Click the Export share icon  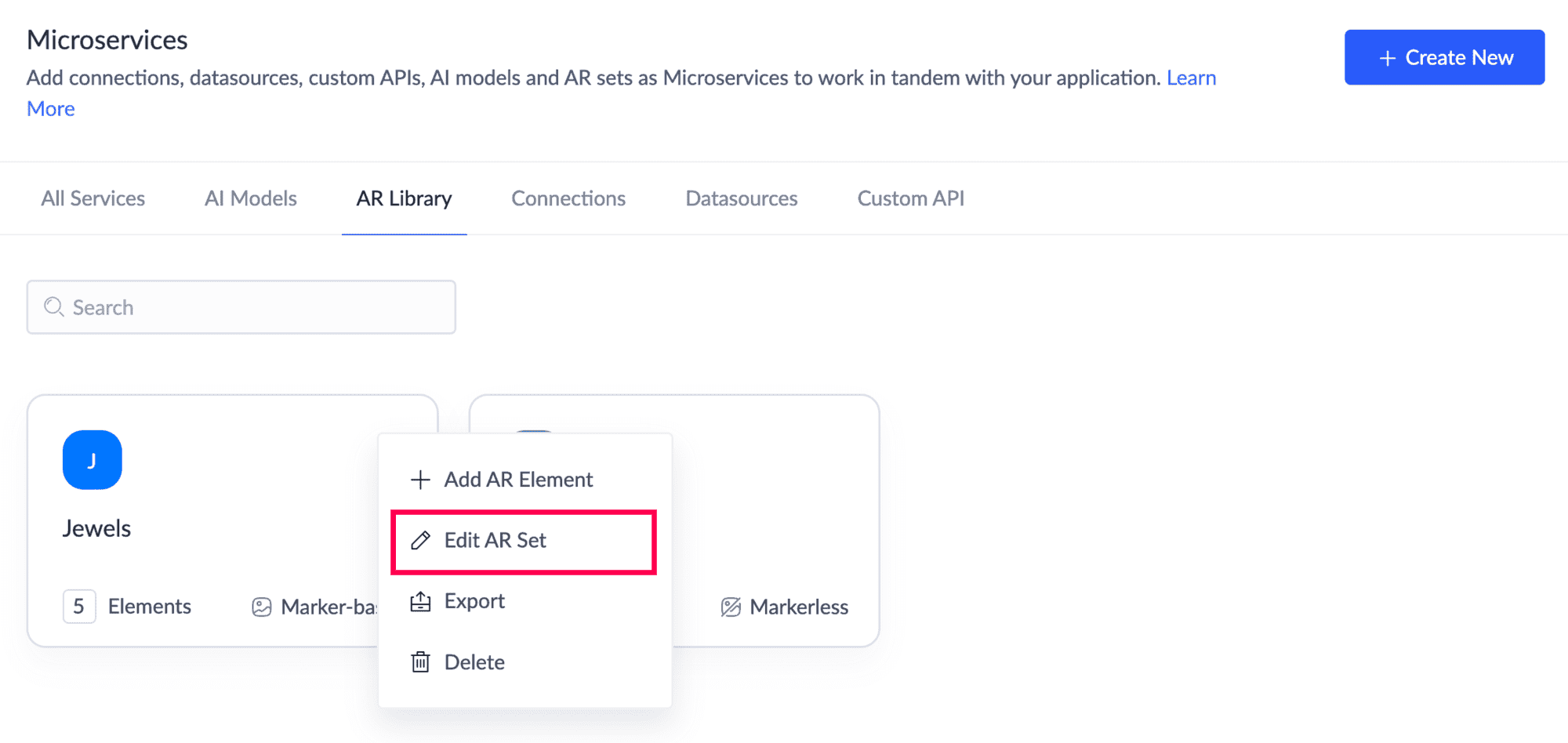(420, 601)
